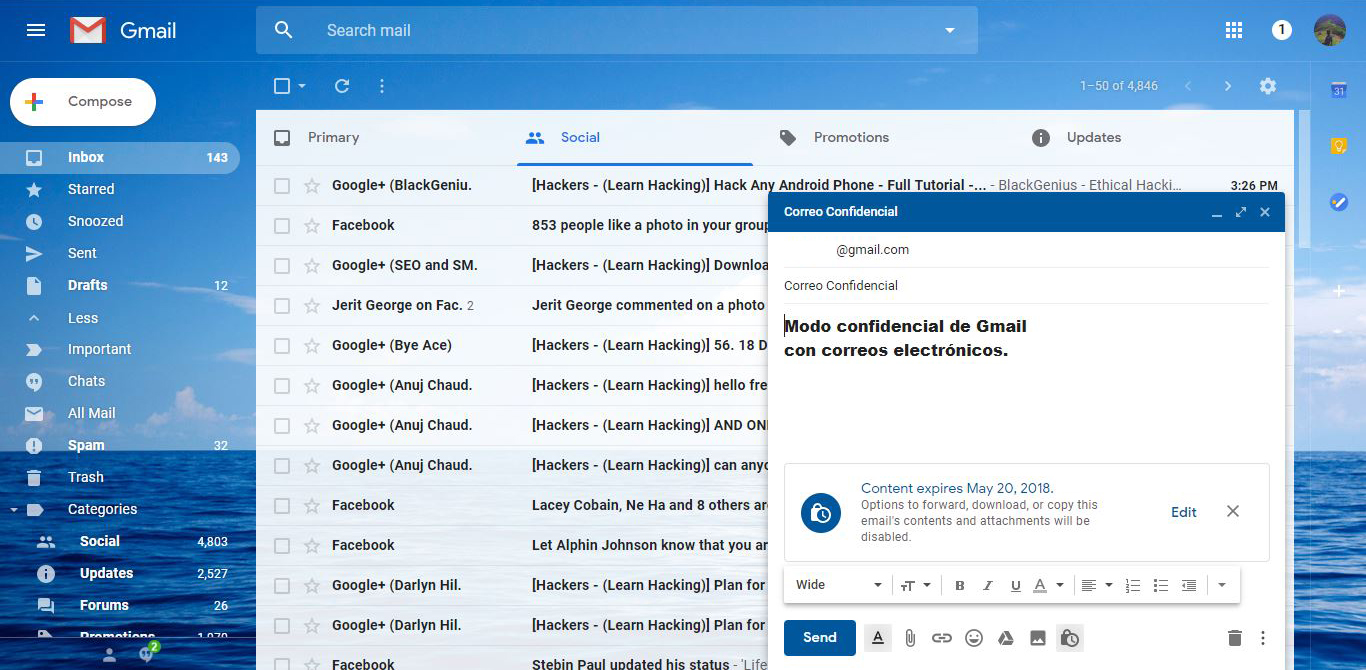Discard the draft with the trash icon
1366x670 pixels.
tap(1234, 638)
